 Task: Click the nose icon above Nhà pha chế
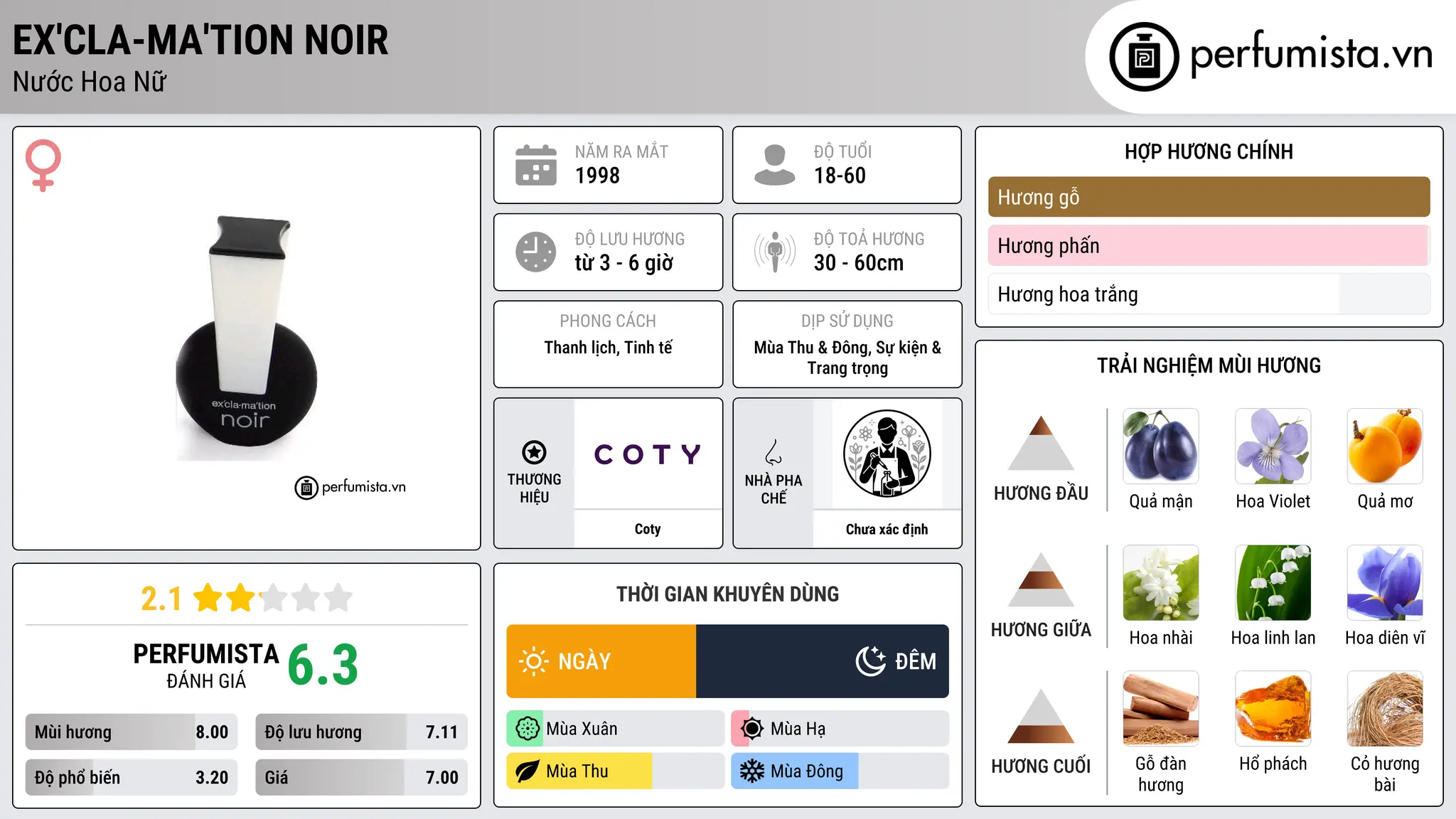(x=773, y=452)
